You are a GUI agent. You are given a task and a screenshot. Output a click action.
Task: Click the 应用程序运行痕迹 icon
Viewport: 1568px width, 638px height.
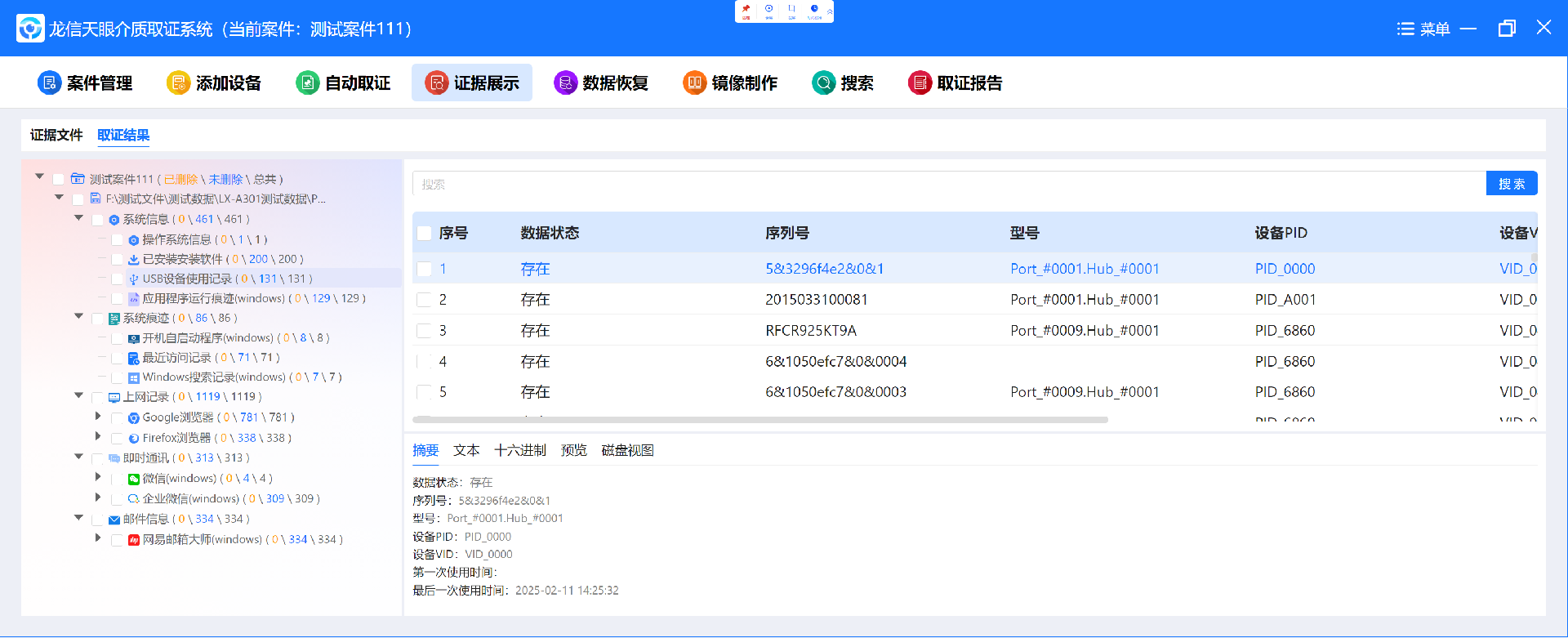[134, 298]
